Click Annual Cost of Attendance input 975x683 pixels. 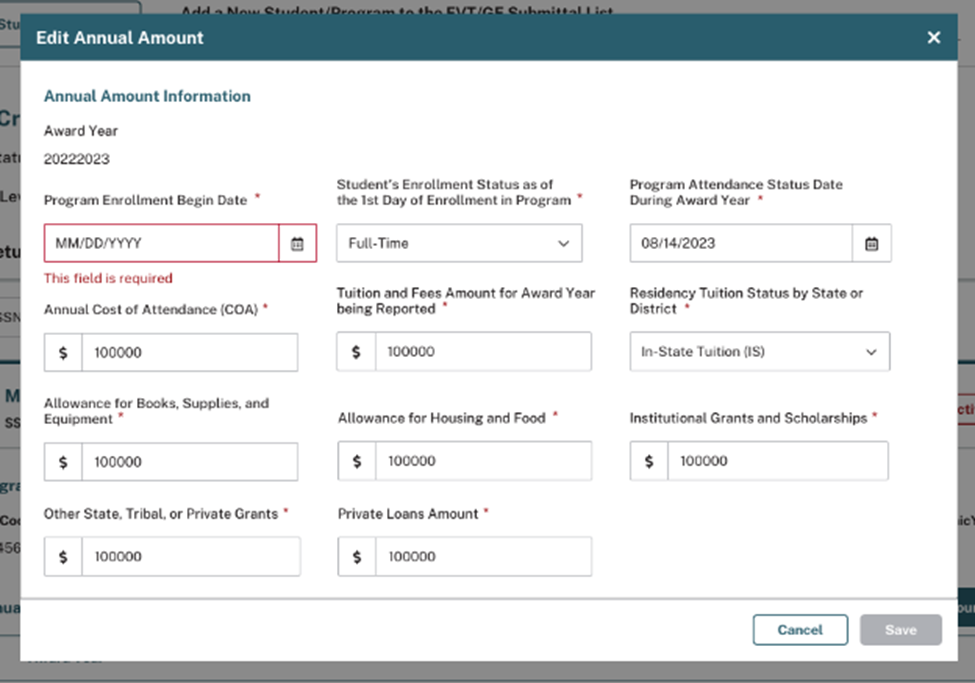[x=190, y=353]
